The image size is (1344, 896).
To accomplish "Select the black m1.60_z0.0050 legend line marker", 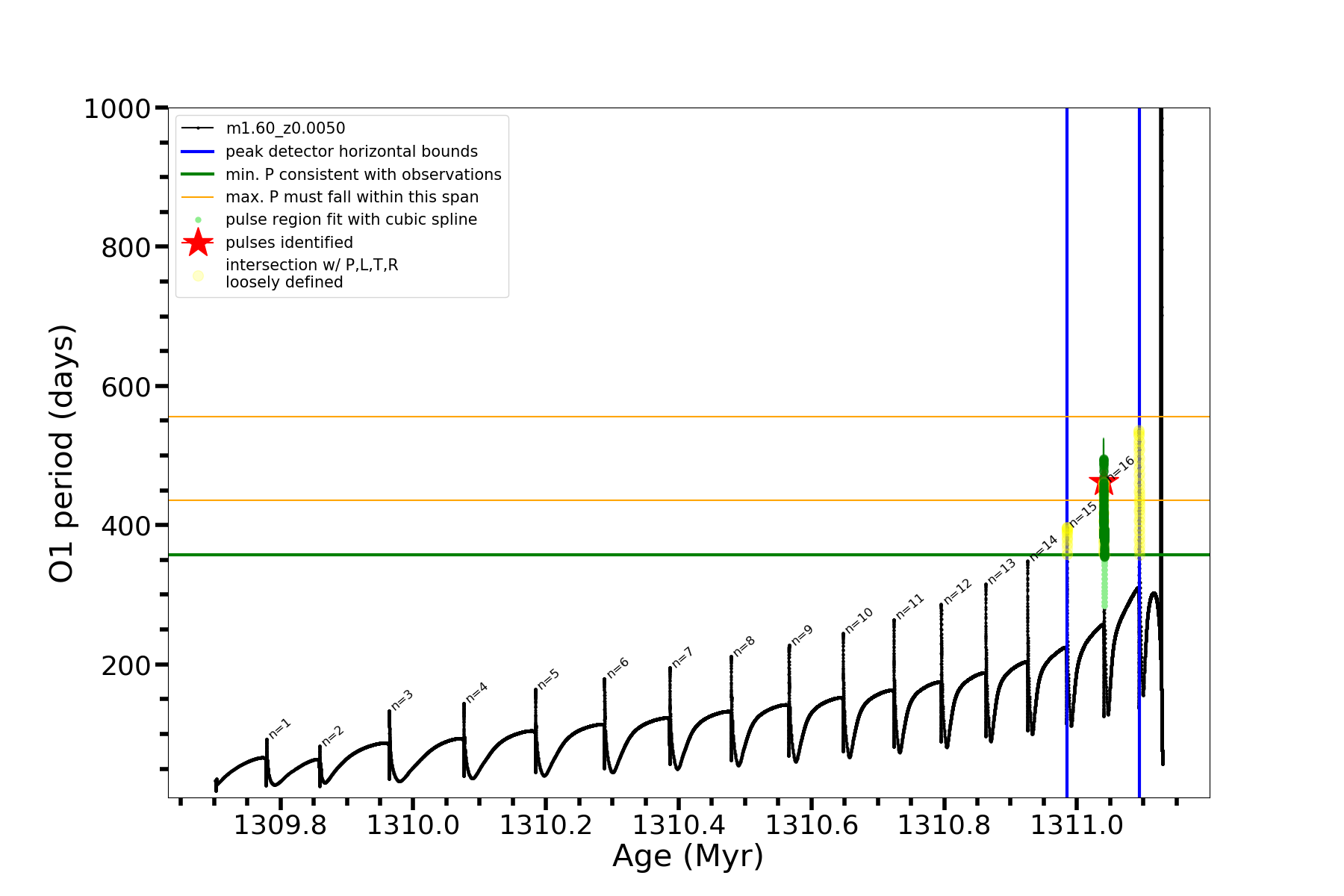I will click(198, 128).
